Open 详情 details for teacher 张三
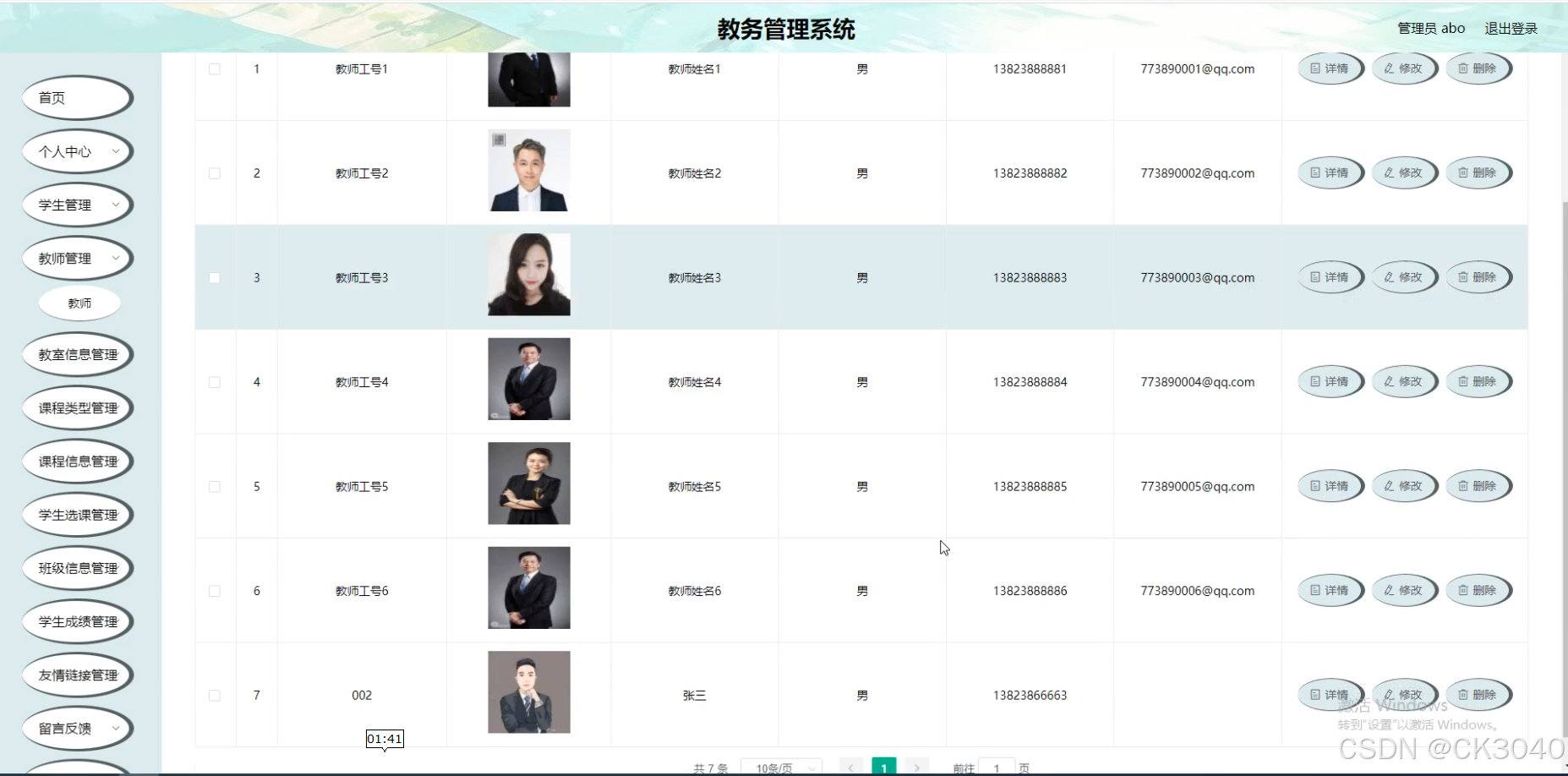1568x776 pixels. coord(1330,694)
